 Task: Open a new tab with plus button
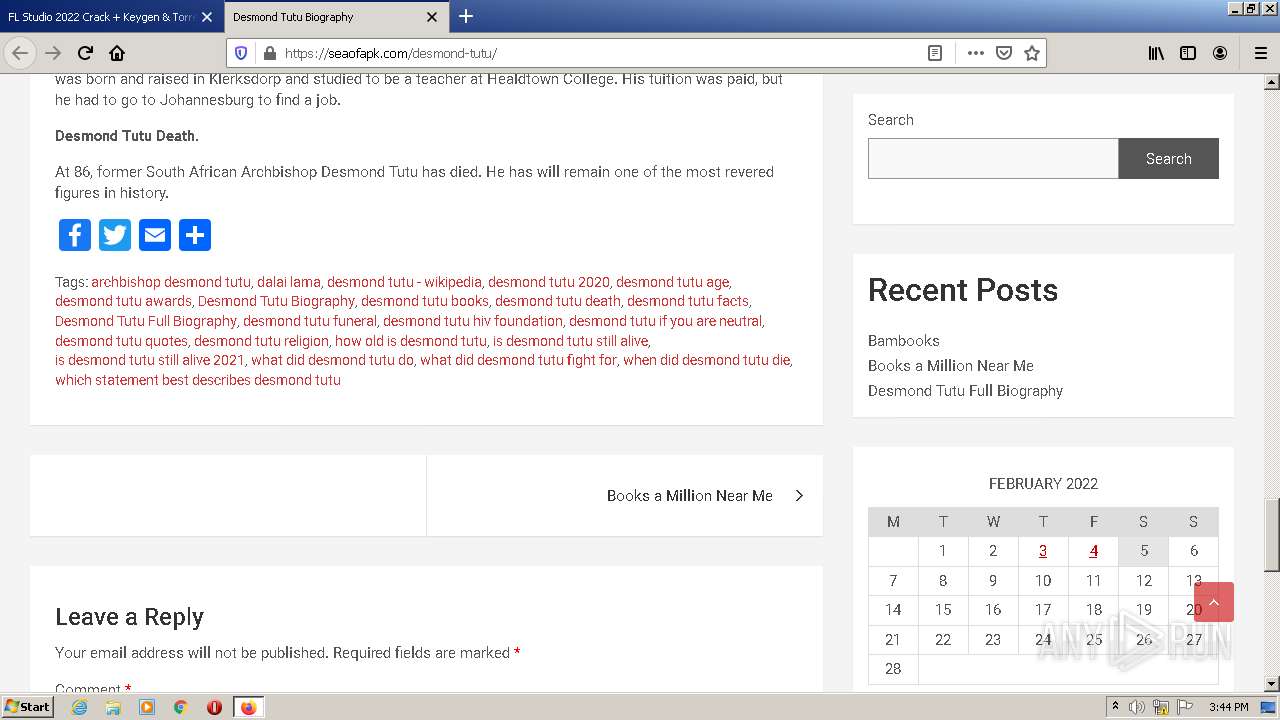(x=466, y=16)
